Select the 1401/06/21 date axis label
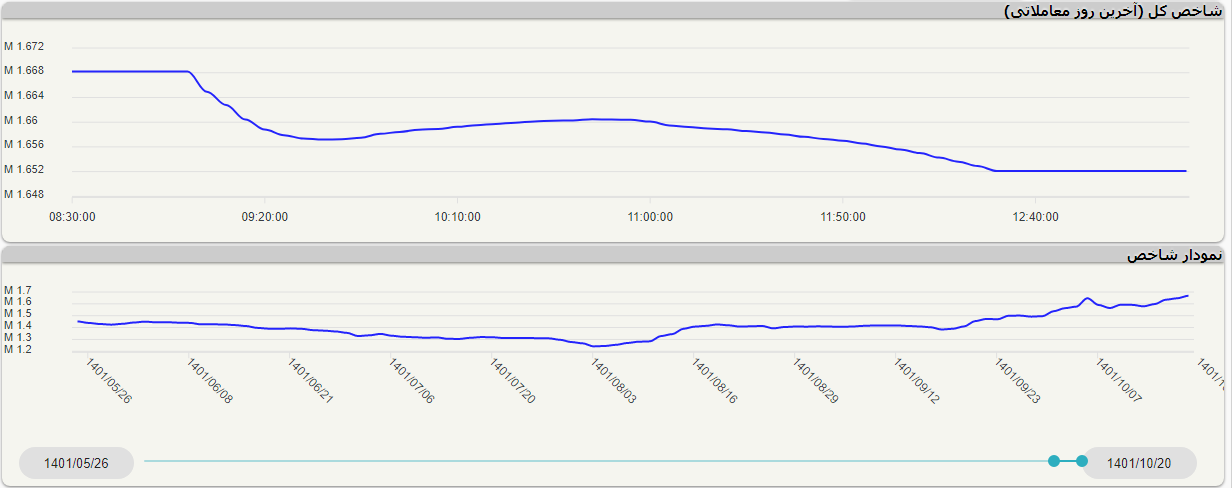The image size is (1232, 488). click(x=310, y=381)
